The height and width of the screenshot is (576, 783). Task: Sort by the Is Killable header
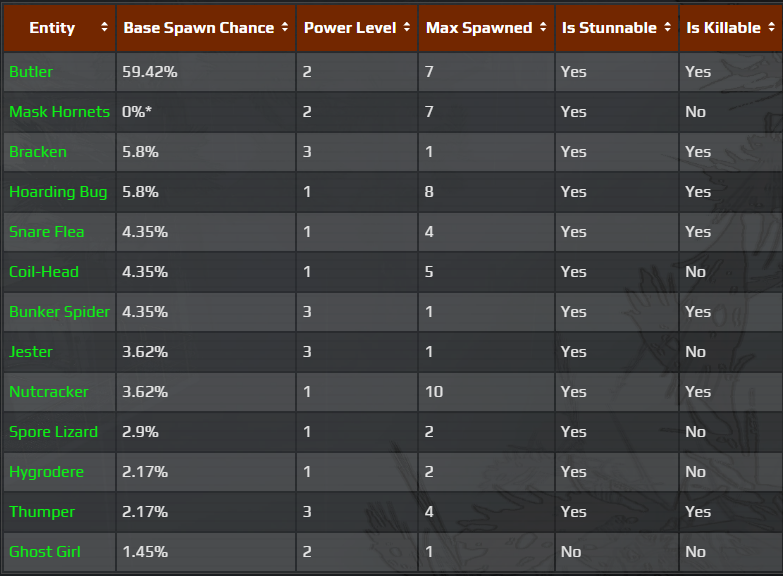(x=771, y=28)
